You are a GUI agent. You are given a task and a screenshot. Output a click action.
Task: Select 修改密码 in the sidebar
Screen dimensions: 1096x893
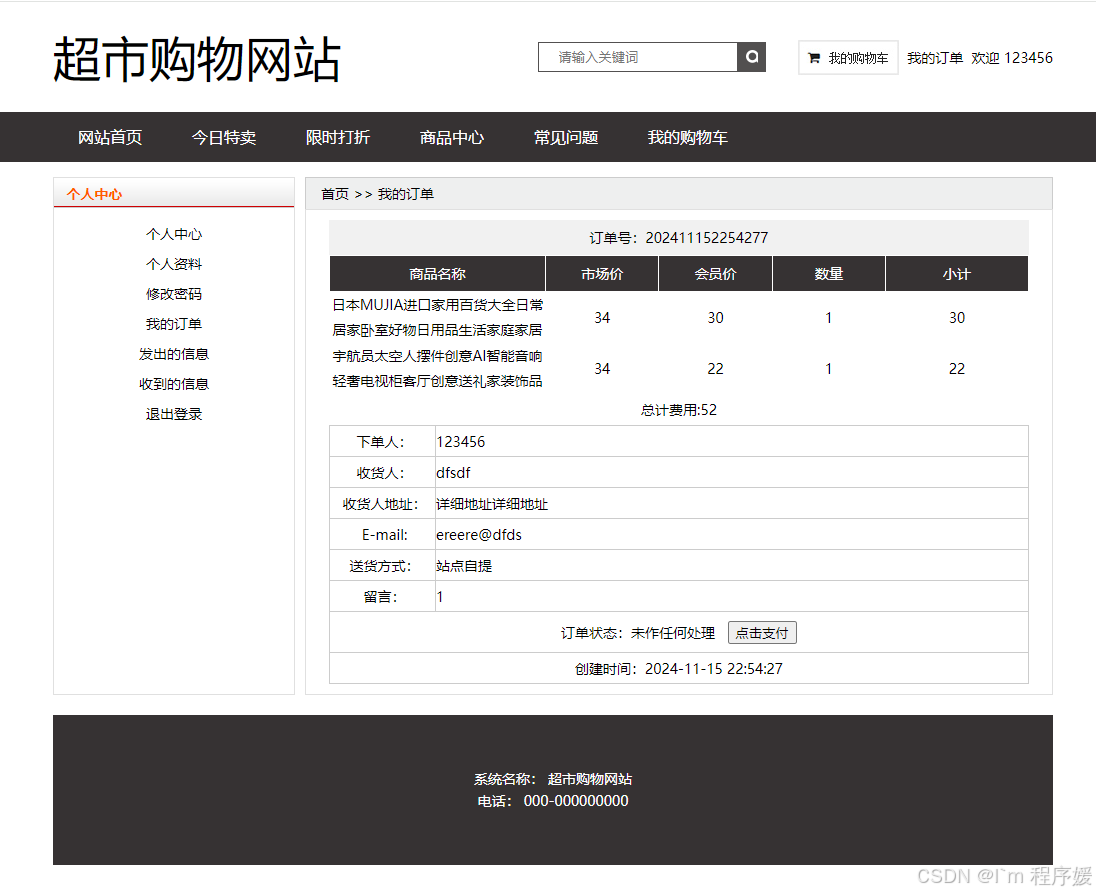(174, 294)
